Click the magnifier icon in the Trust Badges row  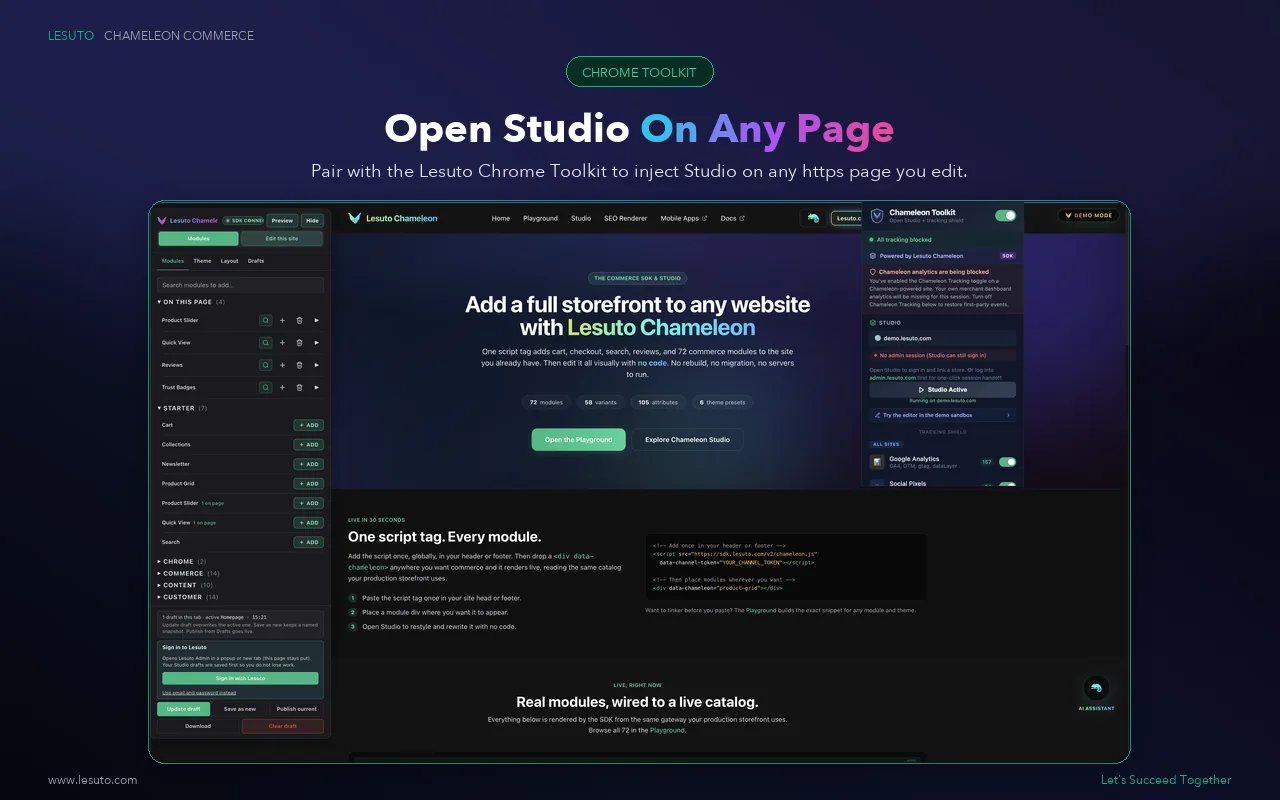pyautogui.click(x=266, y=387)
